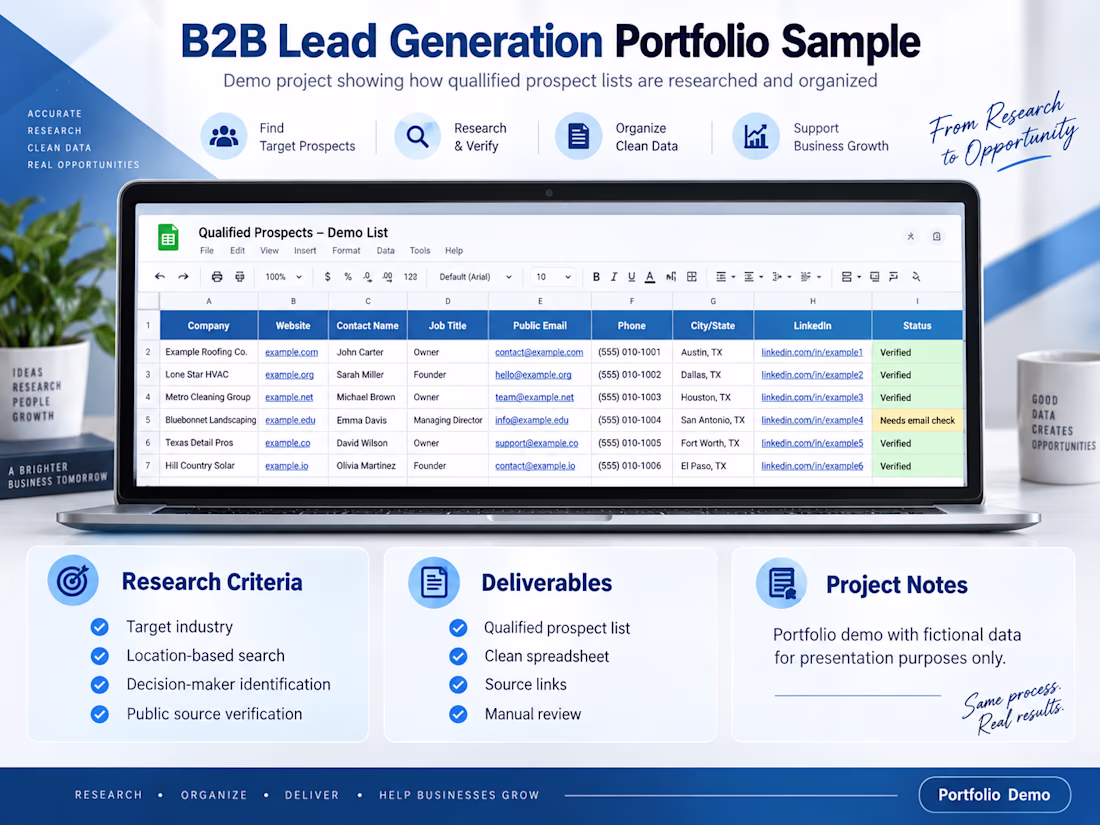
Task: Open the font size 10 dropdown
Action: coord(554,276)
